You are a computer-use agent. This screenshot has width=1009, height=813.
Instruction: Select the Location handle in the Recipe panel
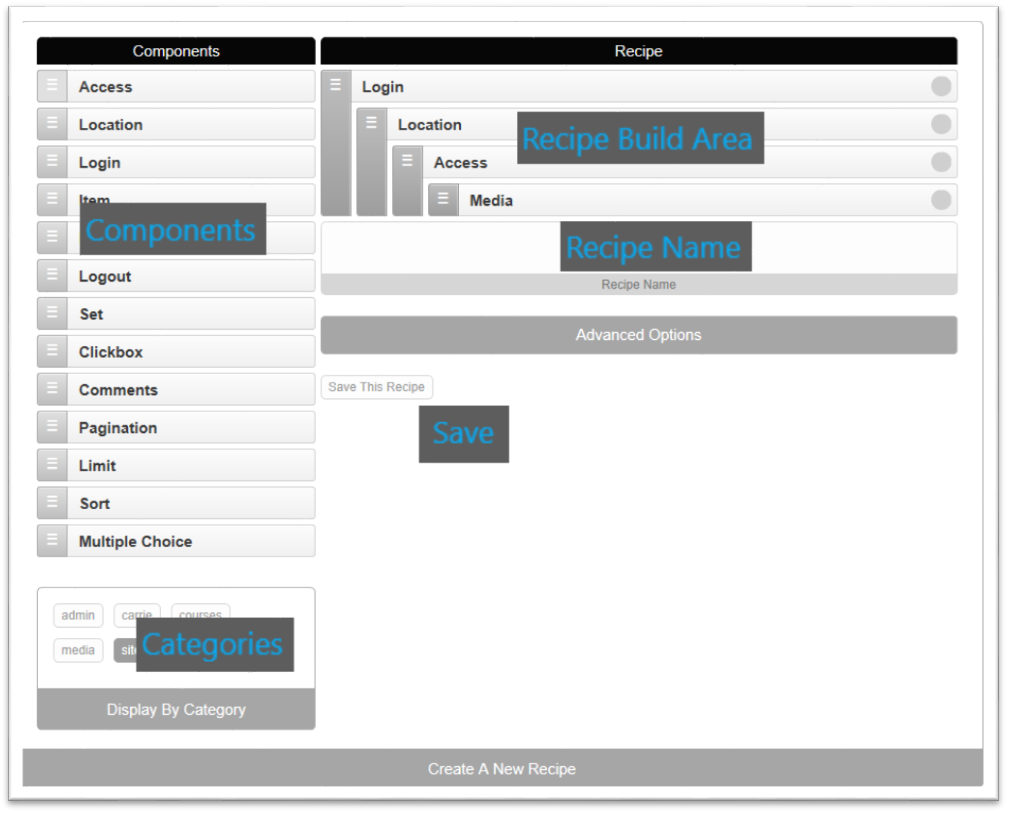point(372,162)
